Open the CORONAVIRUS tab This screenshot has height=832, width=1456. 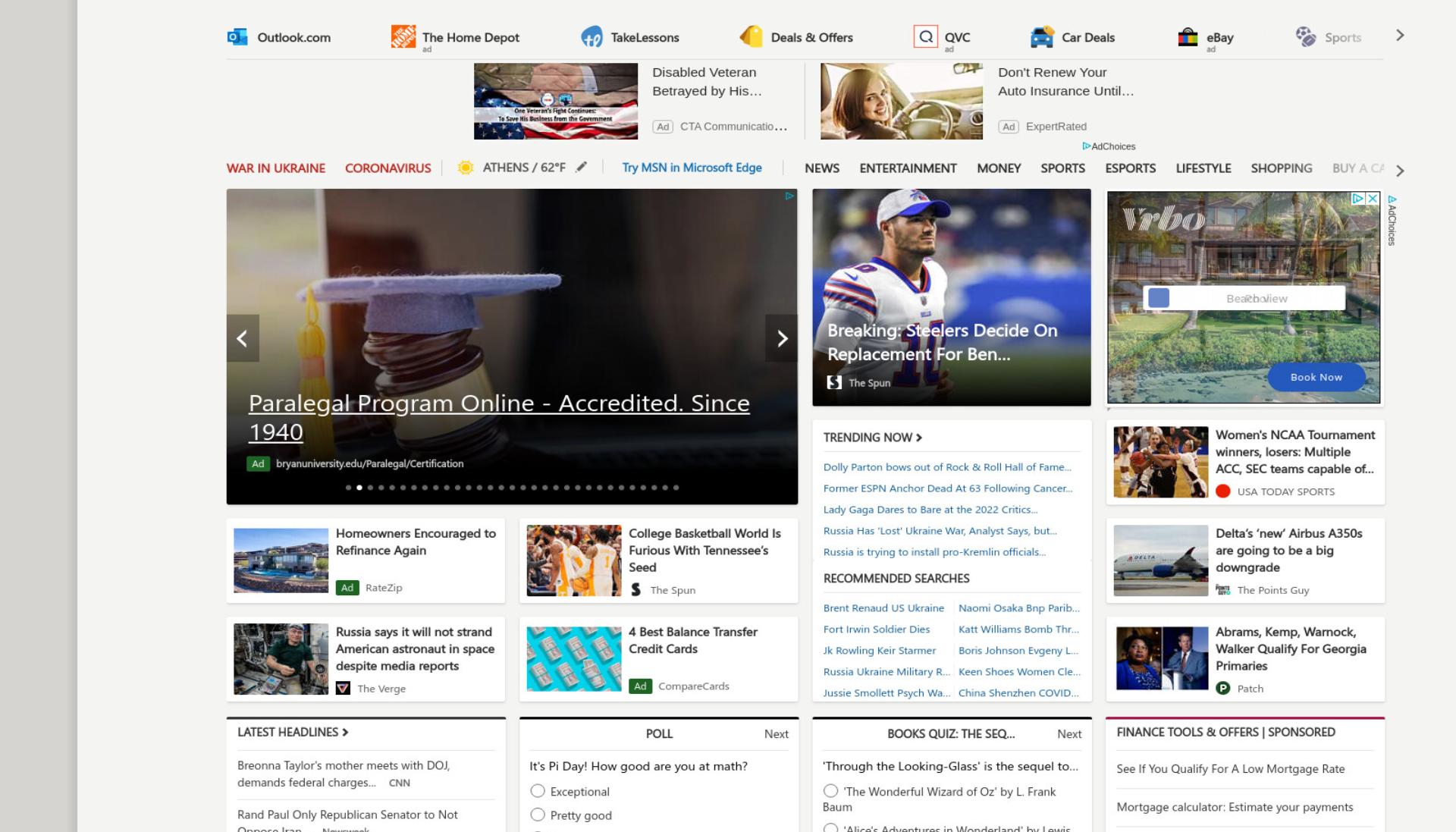(x=388, y=168)
